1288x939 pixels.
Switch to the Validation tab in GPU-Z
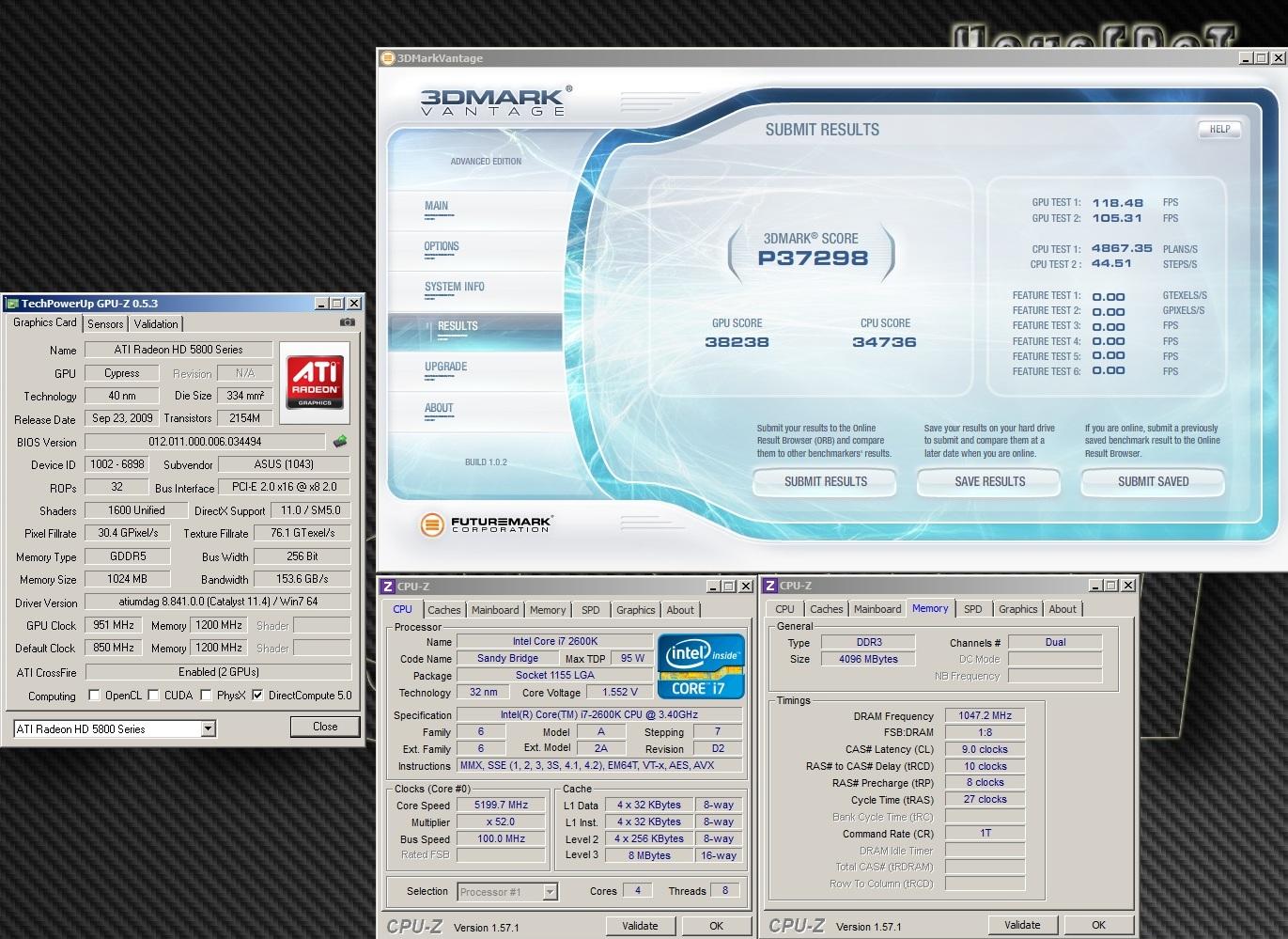click(x=156, y=323)
